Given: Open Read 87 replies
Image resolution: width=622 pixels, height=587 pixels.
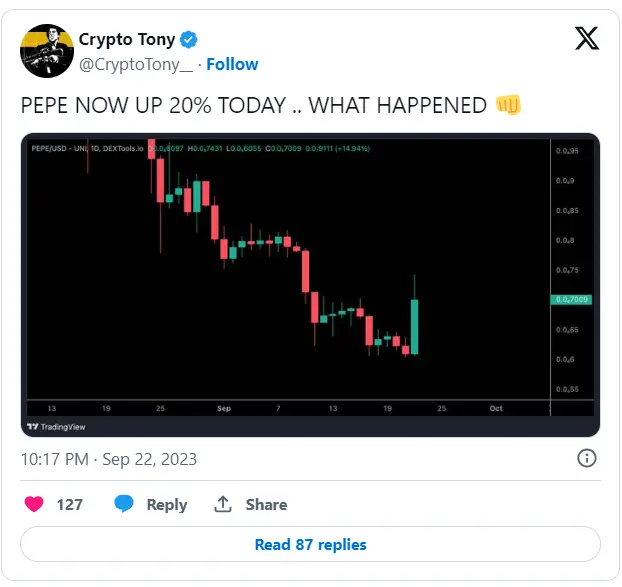Looking at the screenshot, I should [x=310, y=544].
